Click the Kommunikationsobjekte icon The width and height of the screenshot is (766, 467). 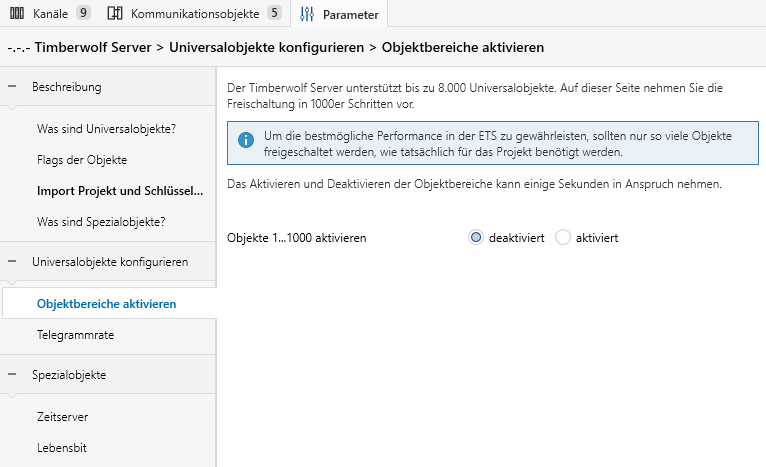pos(115,13)
